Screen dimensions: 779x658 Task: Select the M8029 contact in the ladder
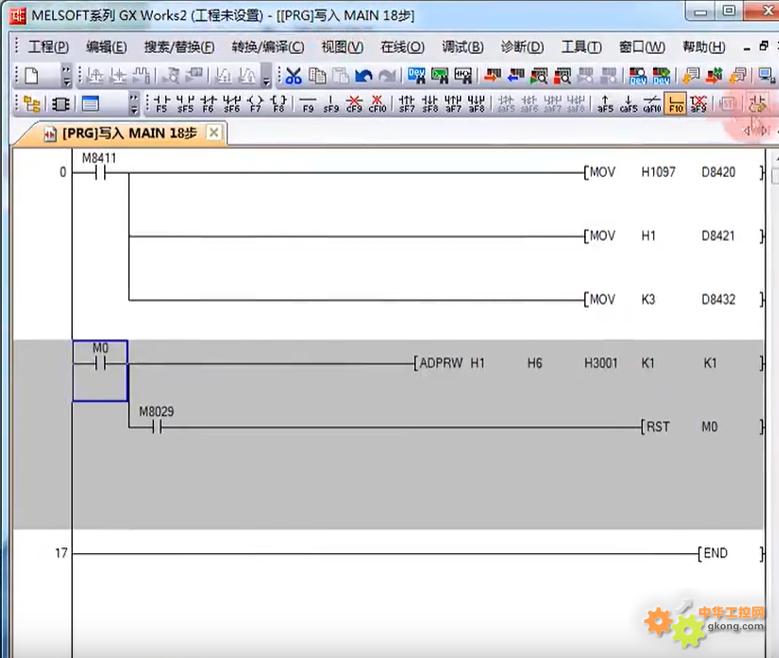point(155,427)
